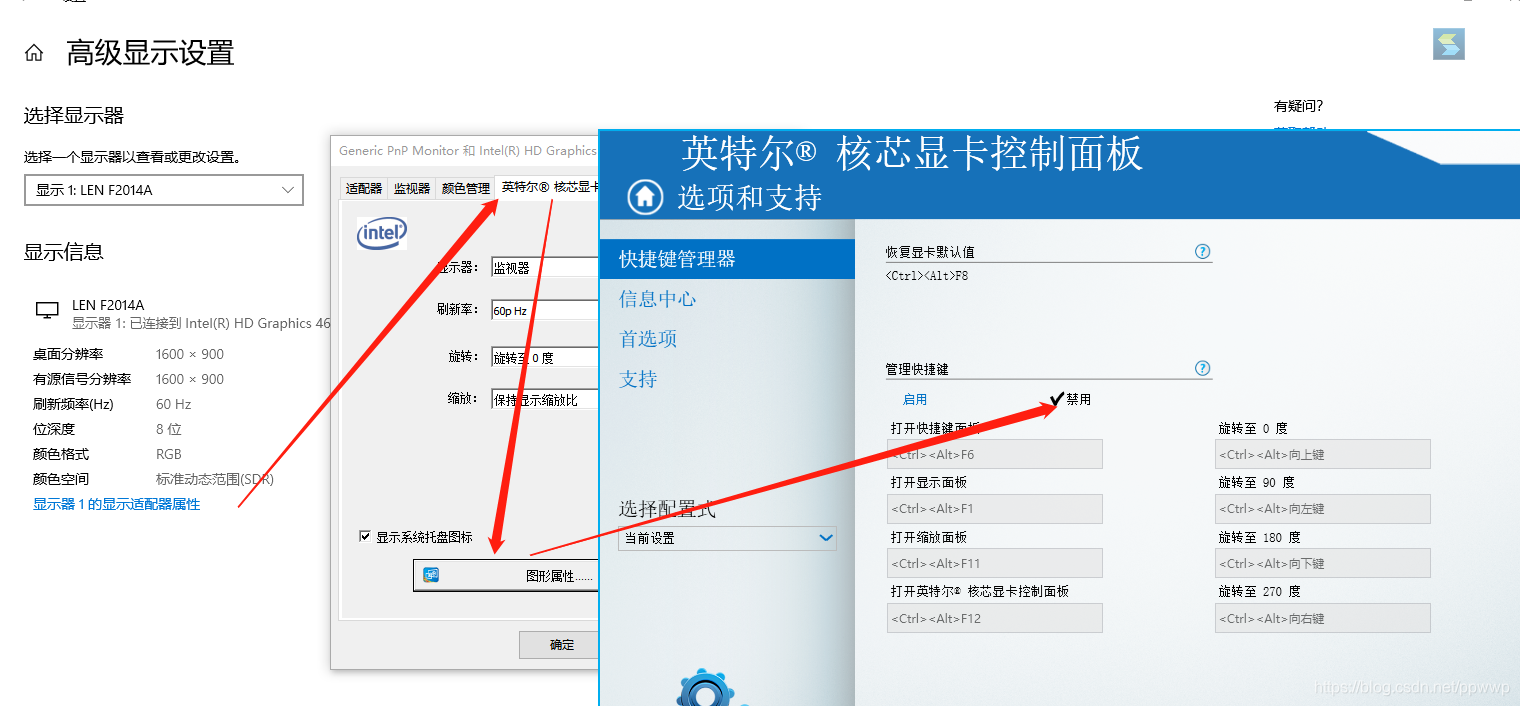This screenshot has width=1520, height=706.
Task: Select 信息中心 in Intel sidebar
Action: [x=657, y=299]
